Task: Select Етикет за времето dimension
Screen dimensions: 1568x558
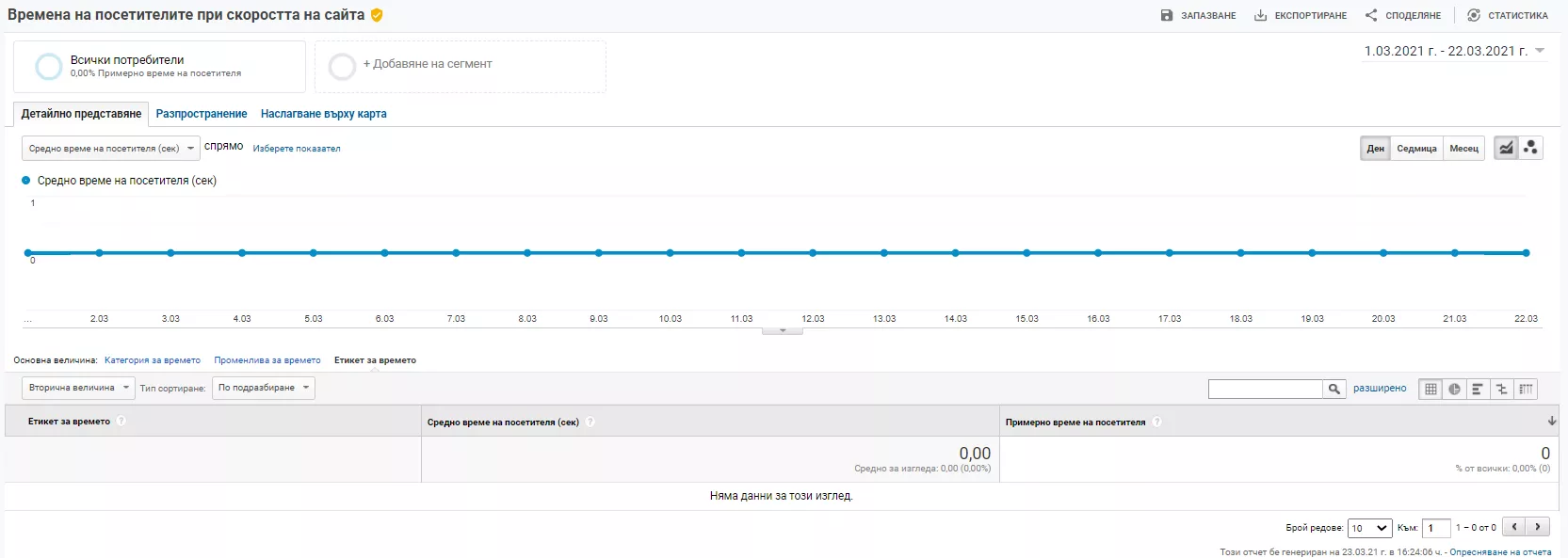Action: pyautogui.click(x=375, y=360)
